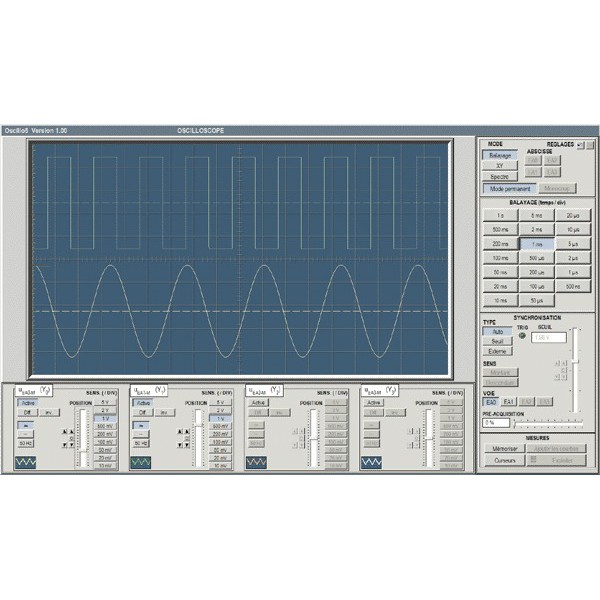The width and height of the screenshot is (600, 600).
Task: Click the Y2 channel waveform icon
Action: click(256, 462)
